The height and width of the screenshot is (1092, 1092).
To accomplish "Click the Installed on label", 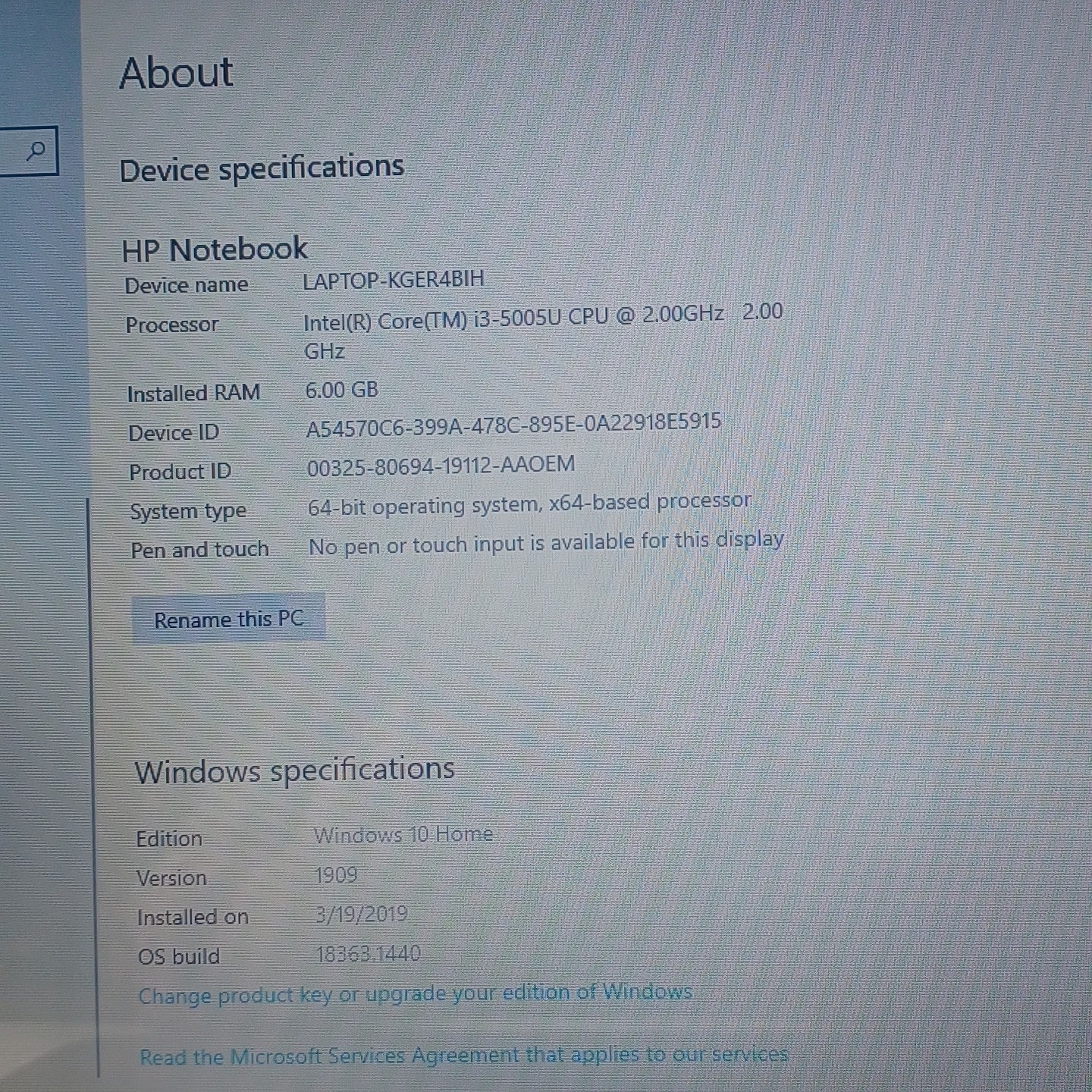I will (x=193, y=917).
